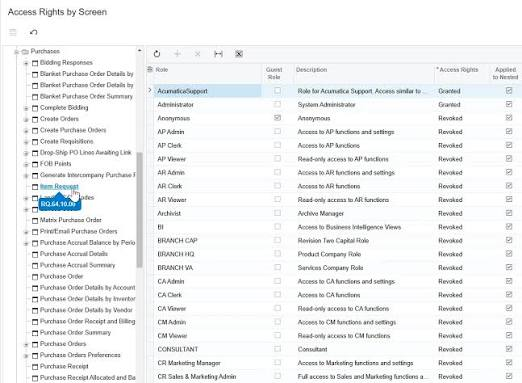The height and width of the screenshot is (383, 522).
Task: Select Drop-Ship PO Lines Awaiting Link
Action: point(86,153)
